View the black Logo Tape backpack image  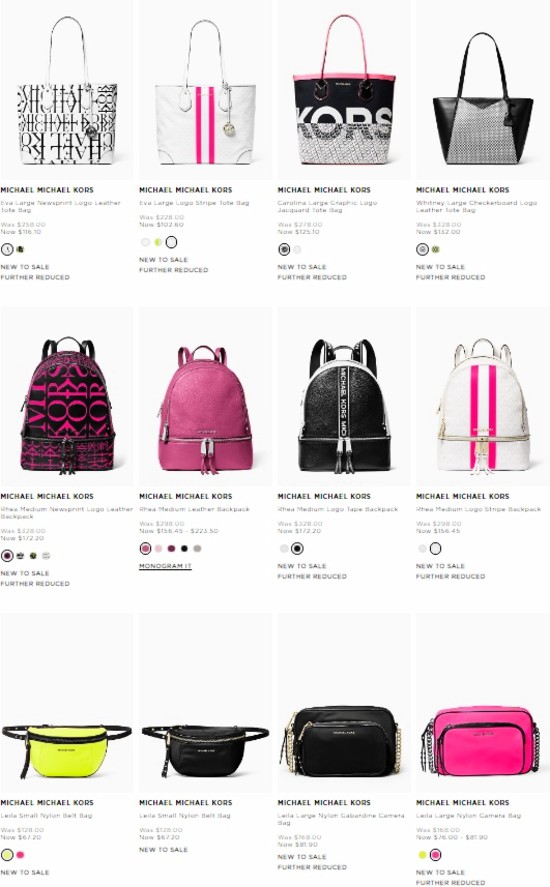coord(344,397)
